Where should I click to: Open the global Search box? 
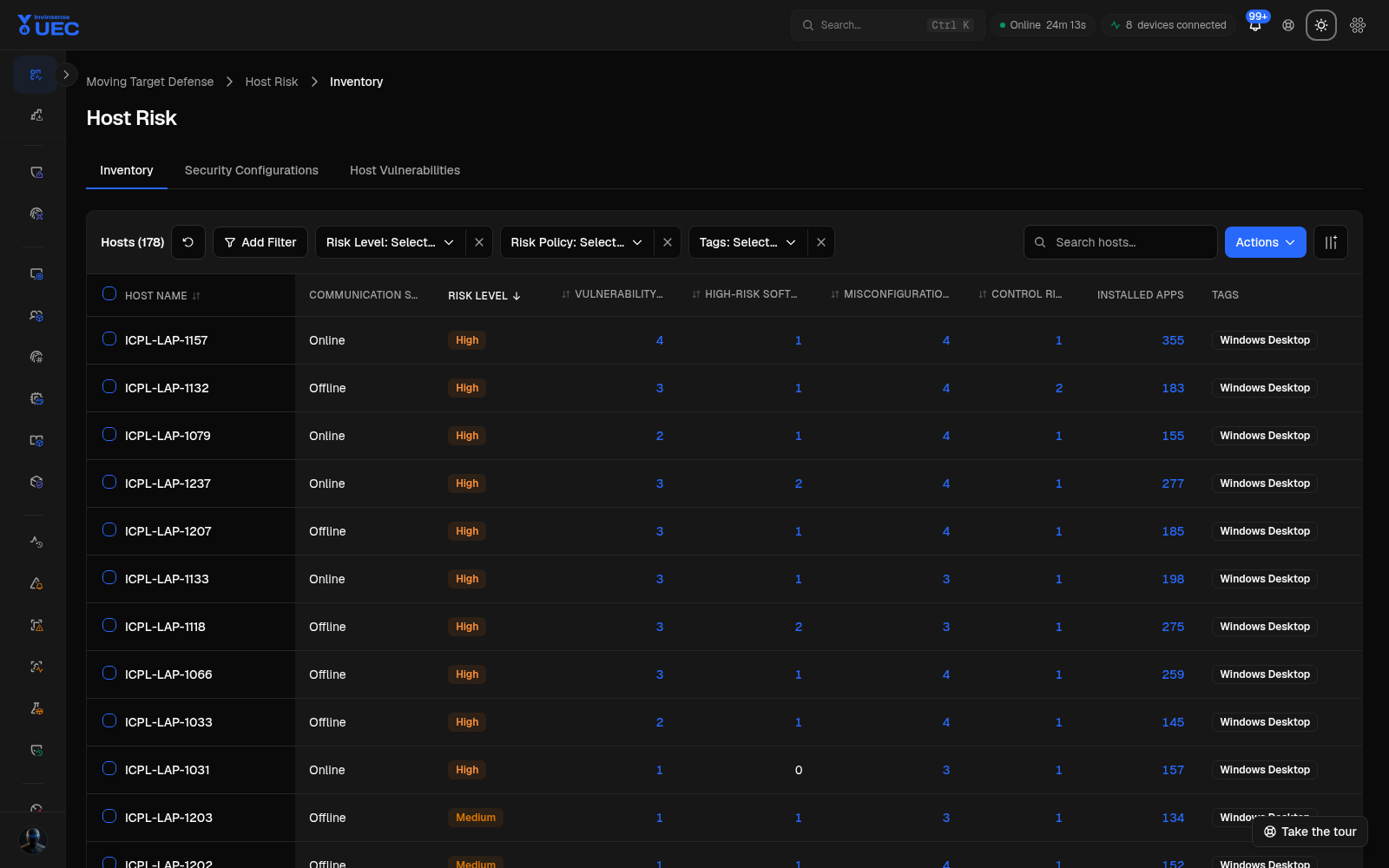887,25
